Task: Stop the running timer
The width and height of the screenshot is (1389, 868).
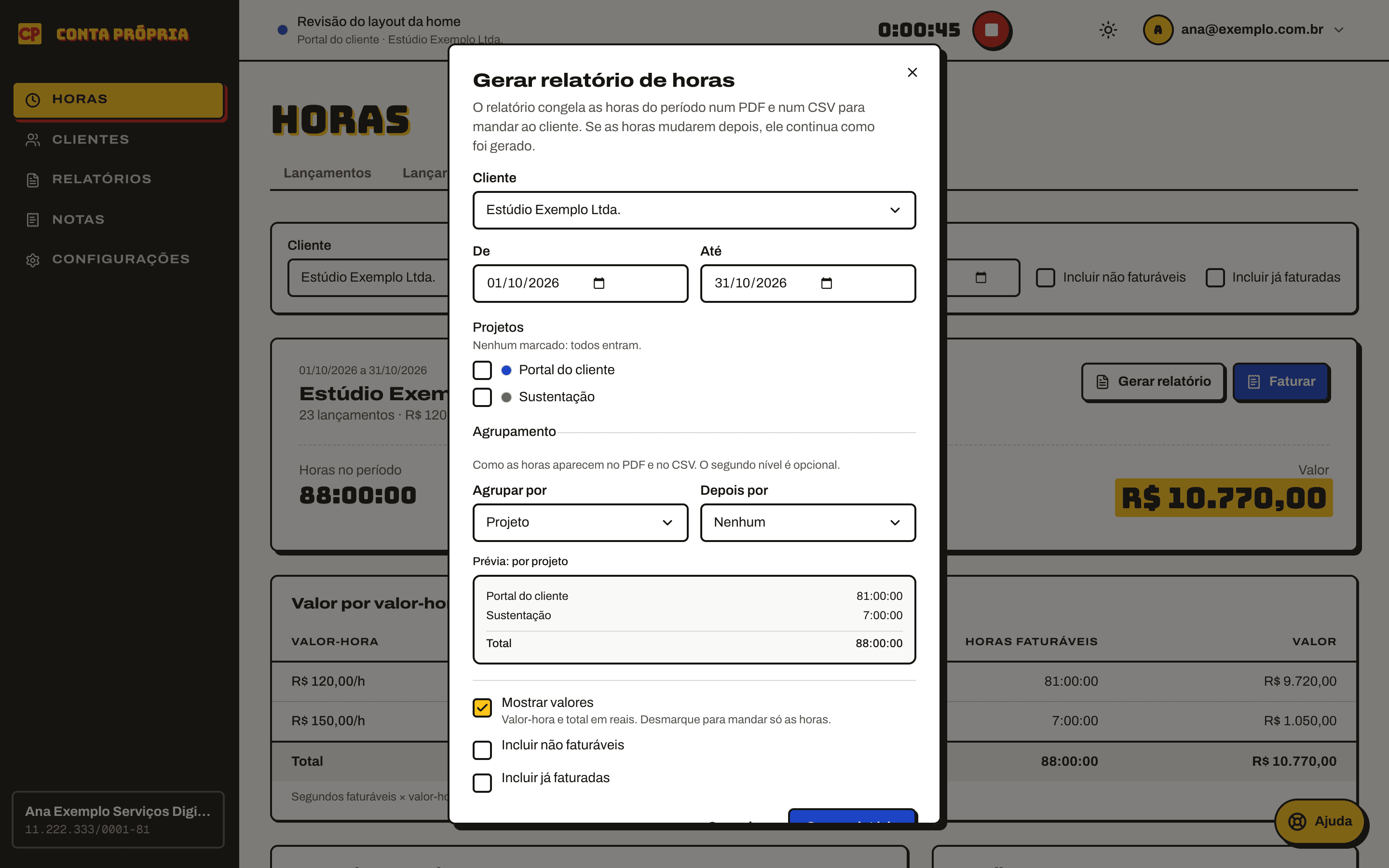Action: coord(991,30)
